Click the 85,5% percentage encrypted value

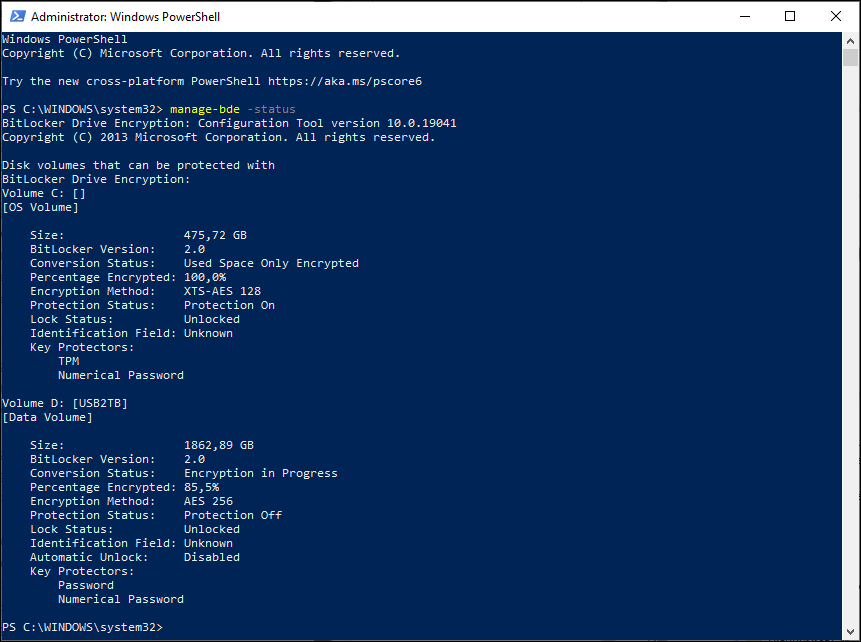[x=202, y=487]
